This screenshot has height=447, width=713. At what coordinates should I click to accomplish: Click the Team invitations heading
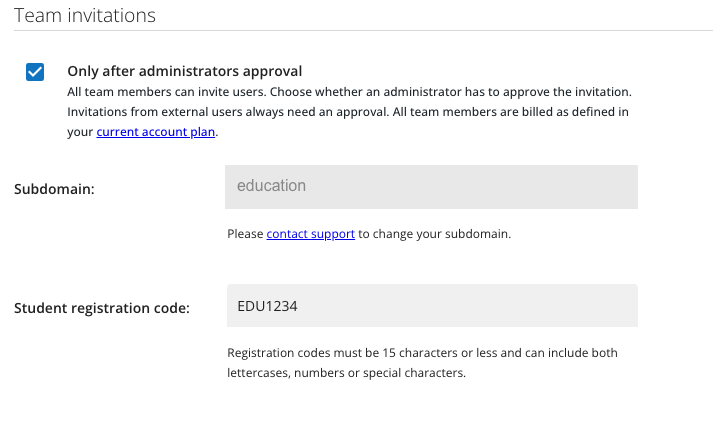click(85, 15)
